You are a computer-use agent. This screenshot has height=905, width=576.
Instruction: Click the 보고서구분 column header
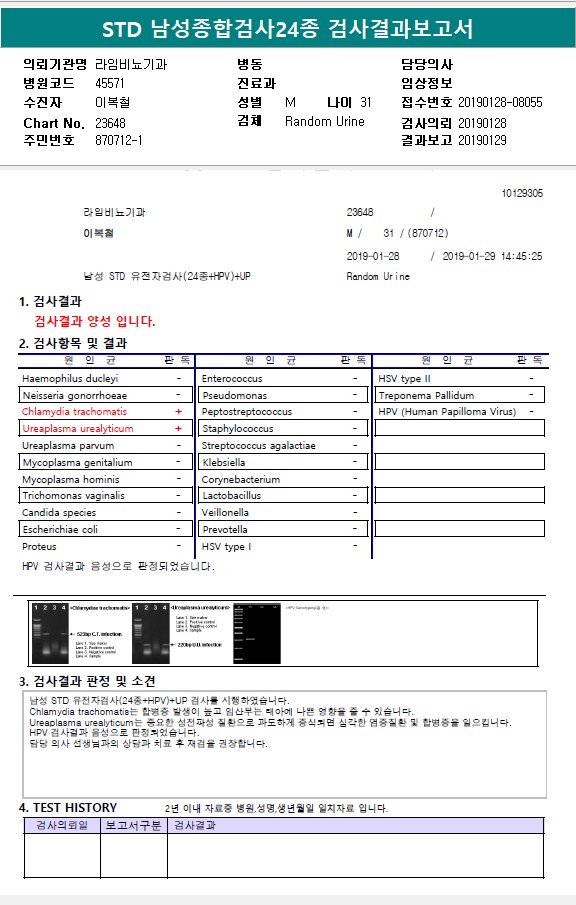[x=133, y=825]
